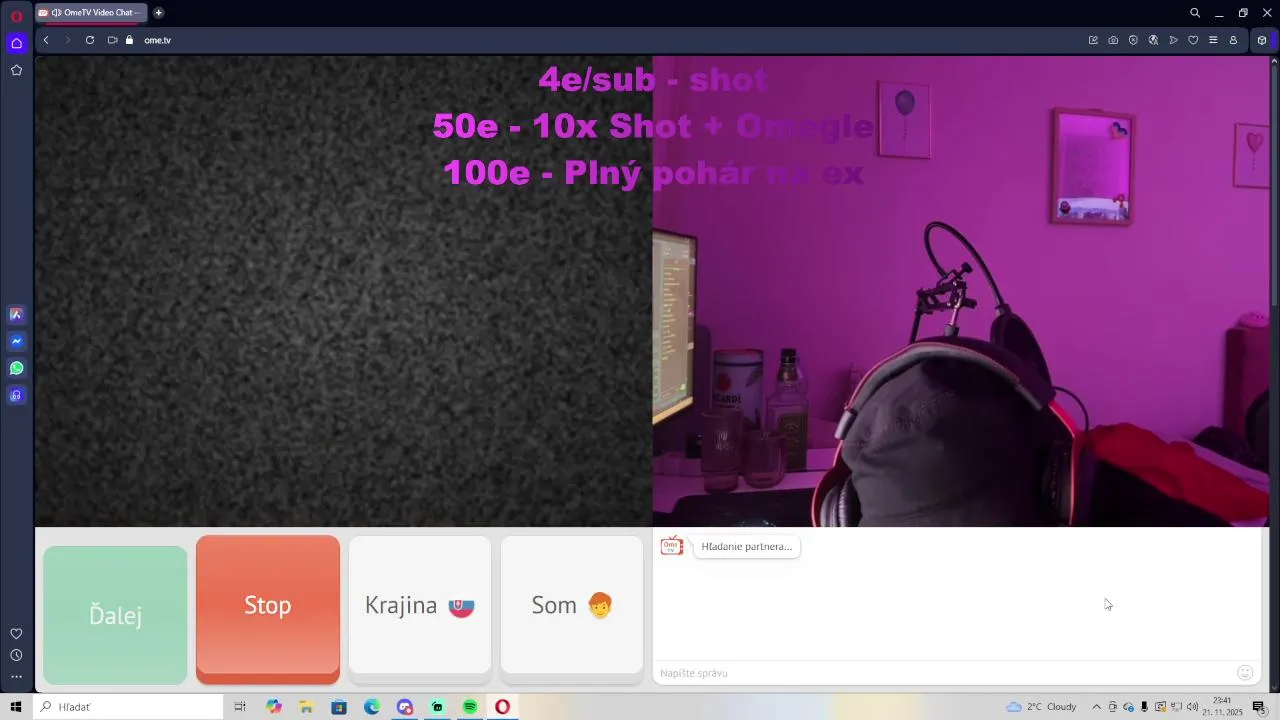Viewport: 1280px width, 720px height.
Task: Open Easy Setup sliders icon
Action: [x=1213, y=40]
